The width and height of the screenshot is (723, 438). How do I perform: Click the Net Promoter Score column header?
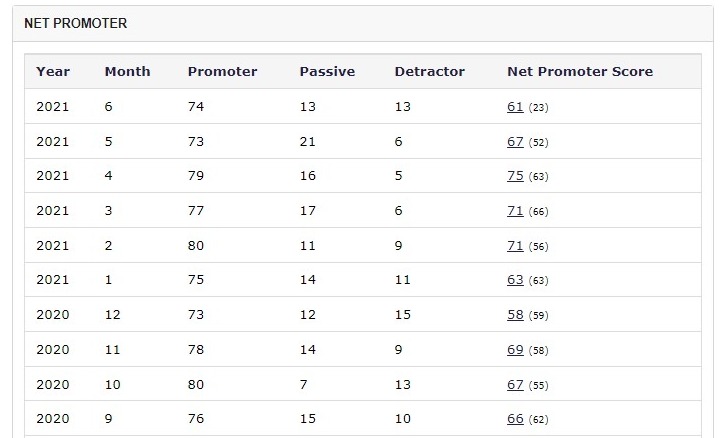580,71
